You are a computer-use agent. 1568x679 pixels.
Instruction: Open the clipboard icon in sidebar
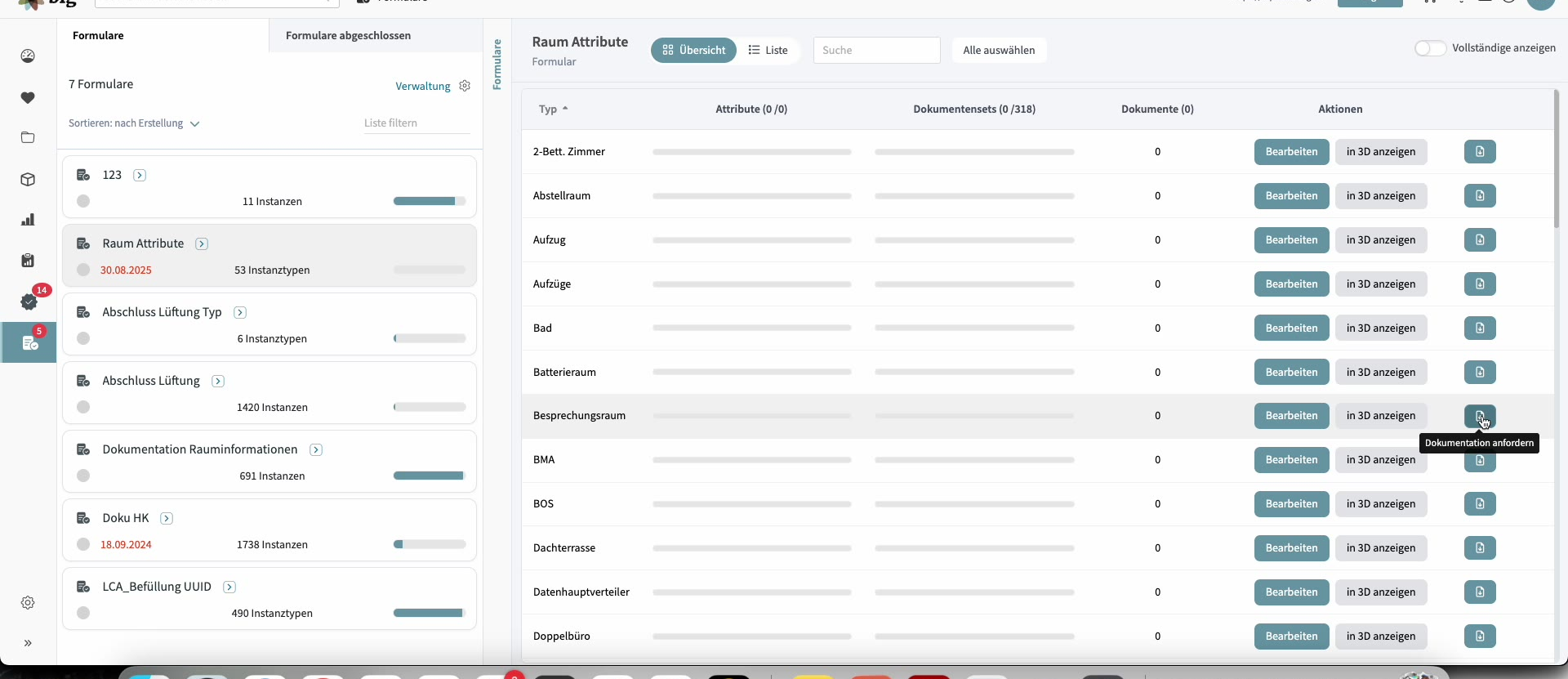pos(28,261)
